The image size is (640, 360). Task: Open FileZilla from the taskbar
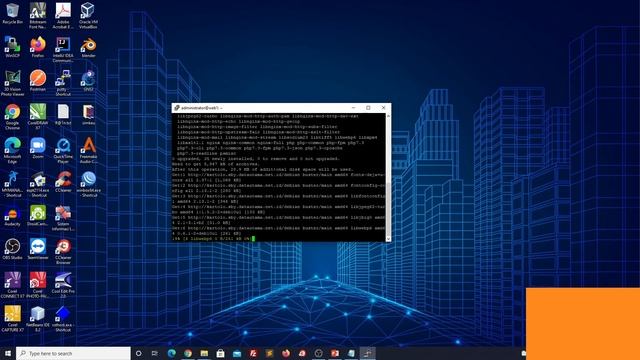[253, 353]
